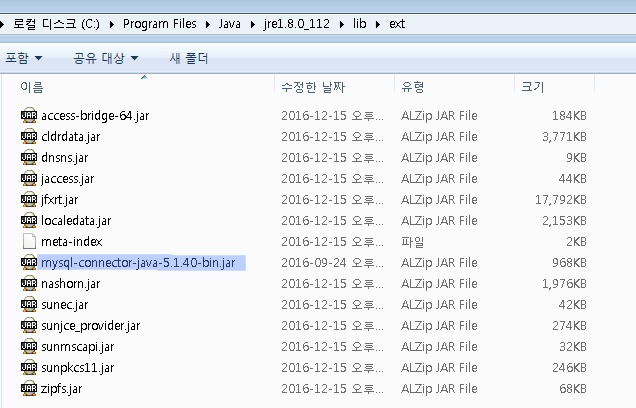Sort by the 수정한 날짜 column header
This screenshot has height=408, width=636.
(334, 87)
